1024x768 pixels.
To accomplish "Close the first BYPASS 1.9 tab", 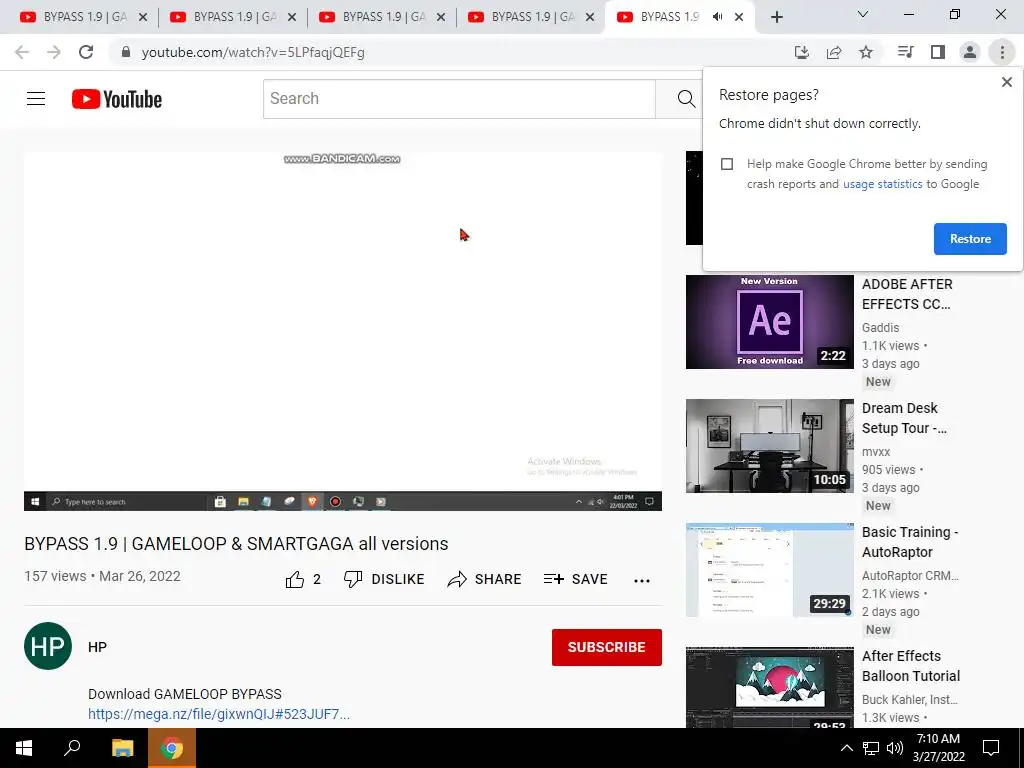I will coord(143,17).
